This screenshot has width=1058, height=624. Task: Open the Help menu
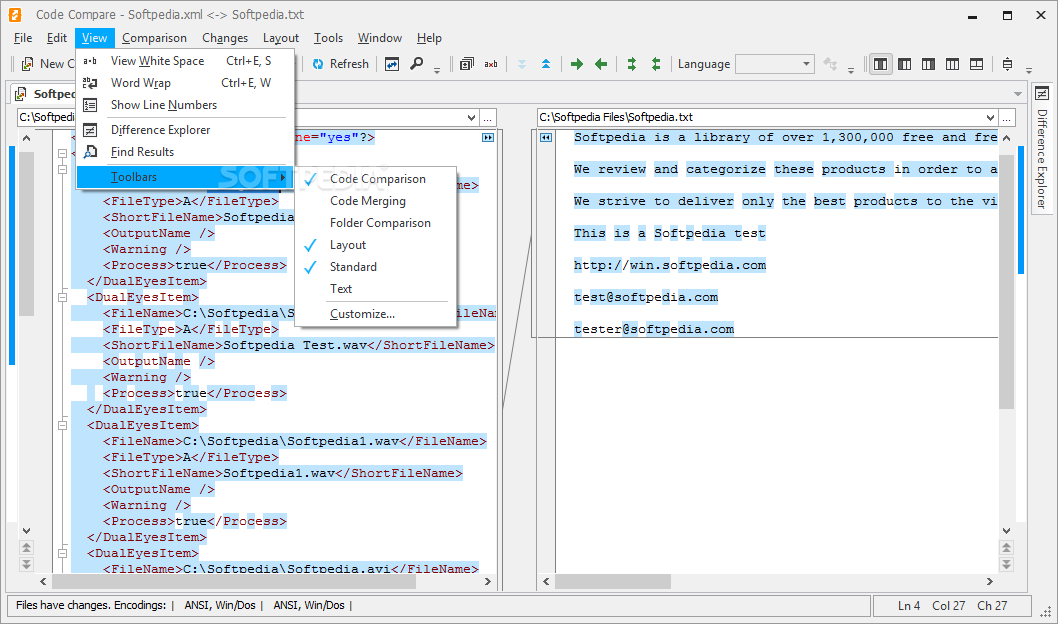429,38
